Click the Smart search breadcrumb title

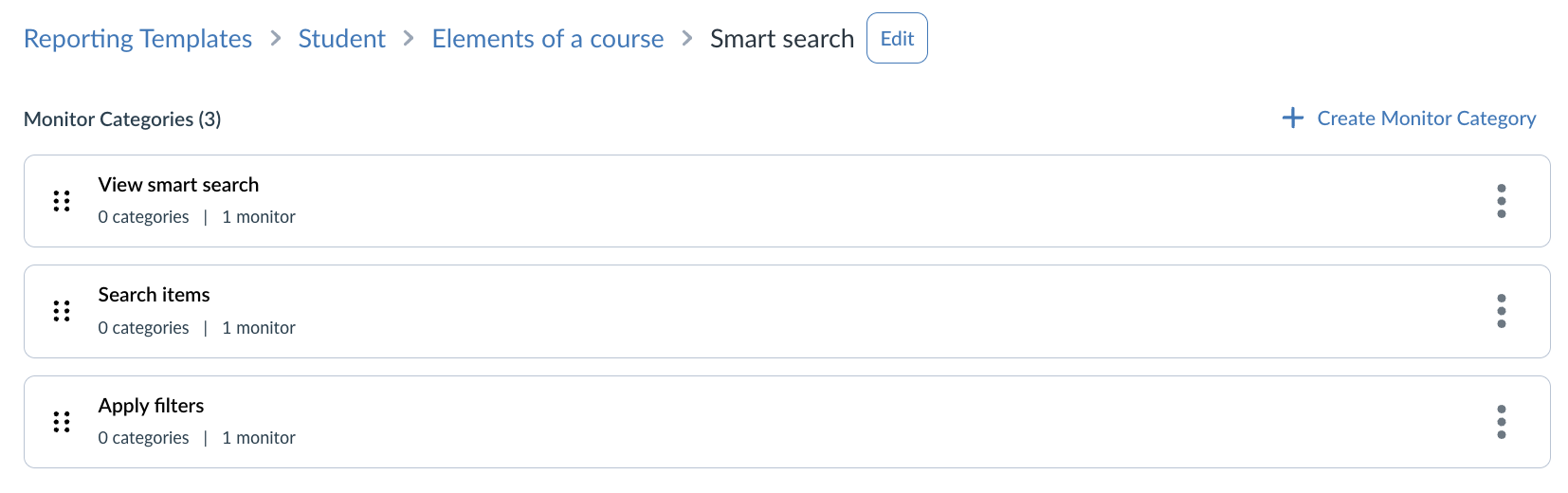781,39
